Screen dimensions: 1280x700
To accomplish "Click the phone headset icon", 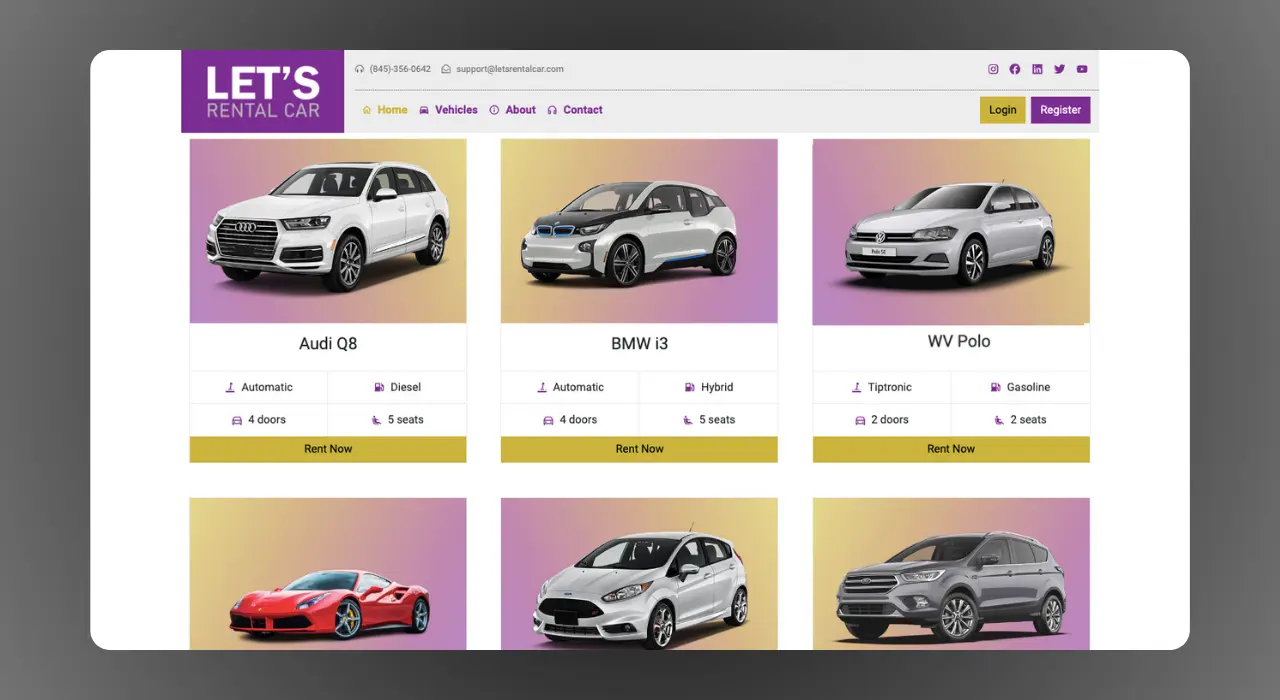I will click(360, 69).
